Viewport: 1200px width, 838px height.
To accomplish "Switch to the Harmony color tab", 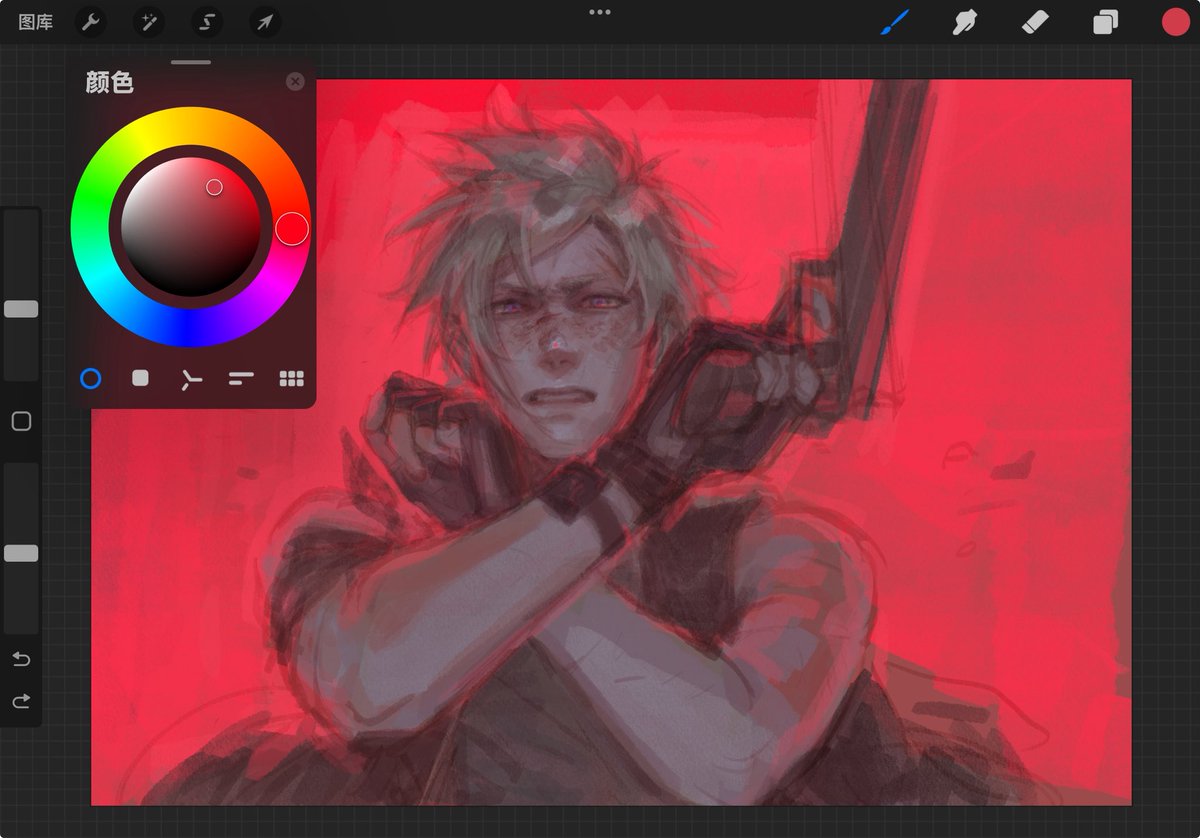I will (191, 379).
